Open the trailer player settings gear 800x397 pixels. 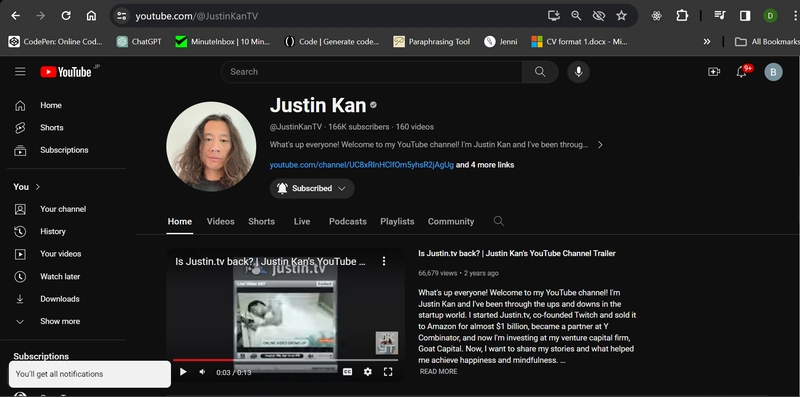point(367,372)
